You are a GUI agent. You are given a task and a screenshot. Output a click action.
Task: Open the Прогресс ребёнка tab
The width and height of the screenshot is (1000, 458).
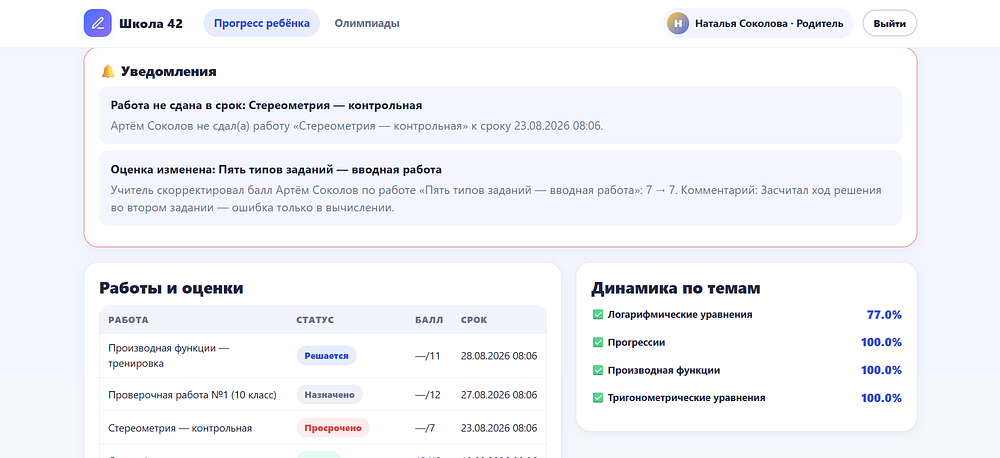(261, 24)
